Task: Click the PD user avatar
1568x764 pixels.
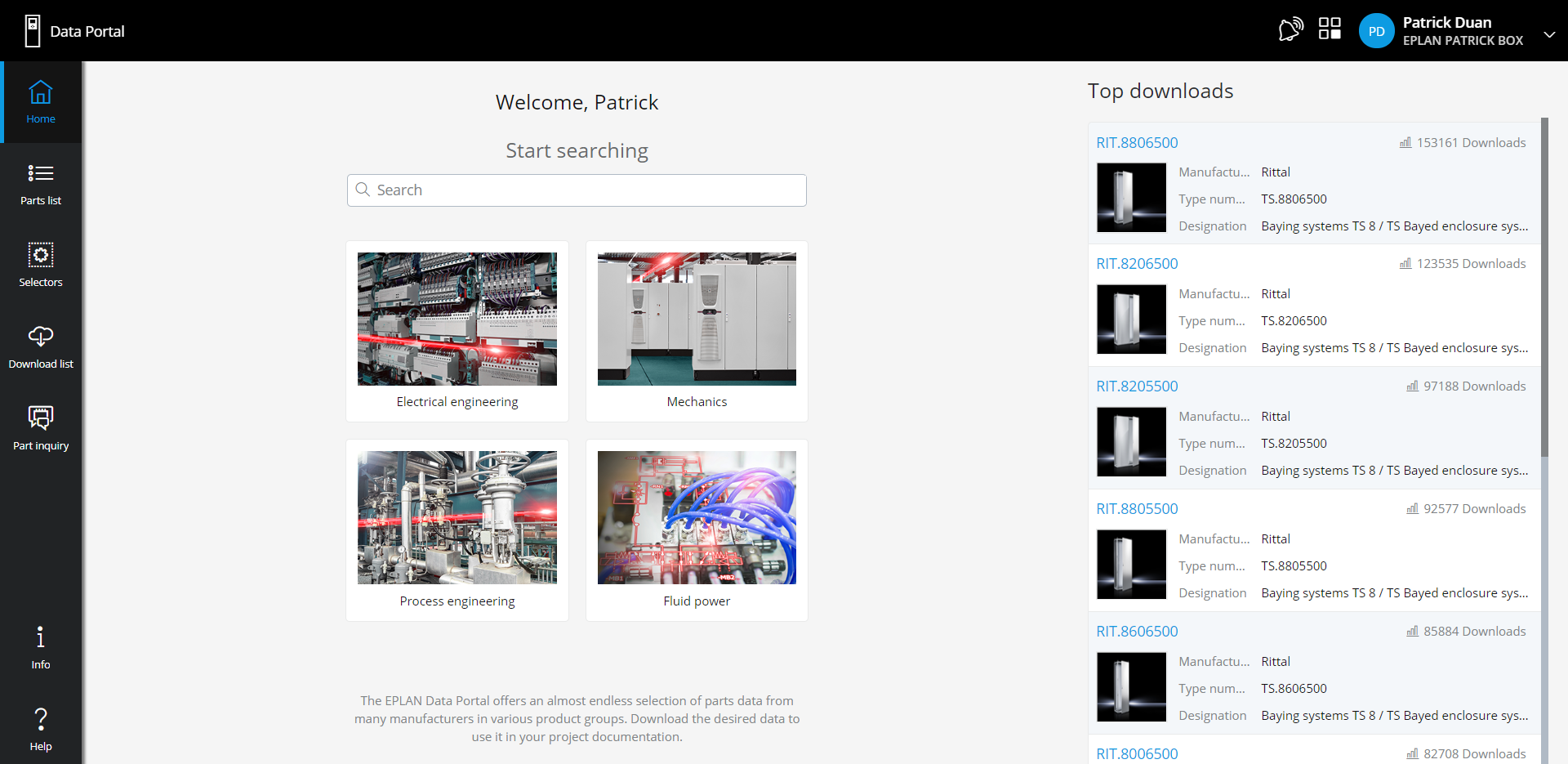Action: (1376, 31)
